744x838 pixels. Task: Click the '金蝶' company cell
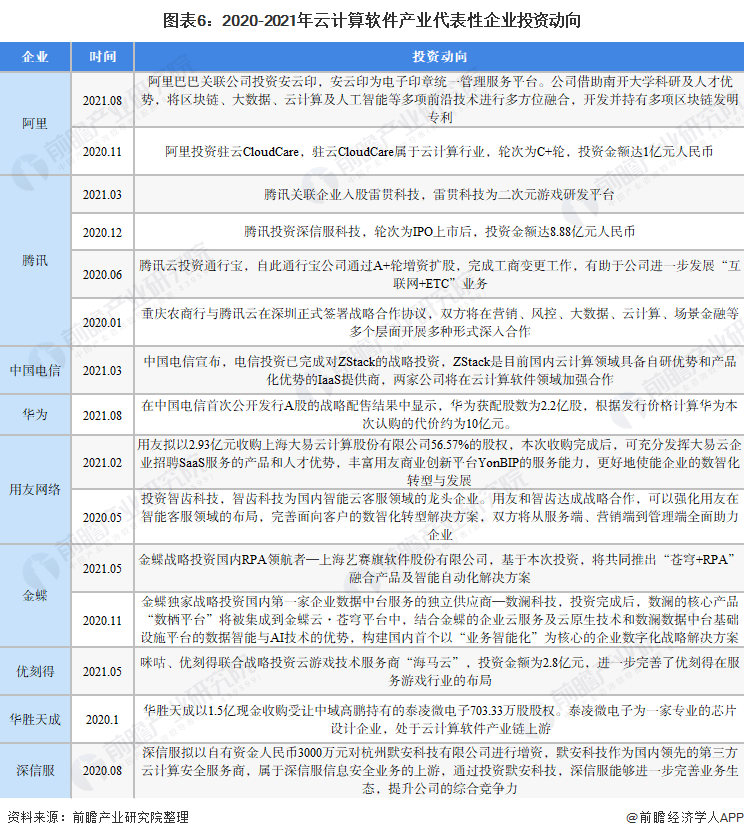[x=35, y=595]
